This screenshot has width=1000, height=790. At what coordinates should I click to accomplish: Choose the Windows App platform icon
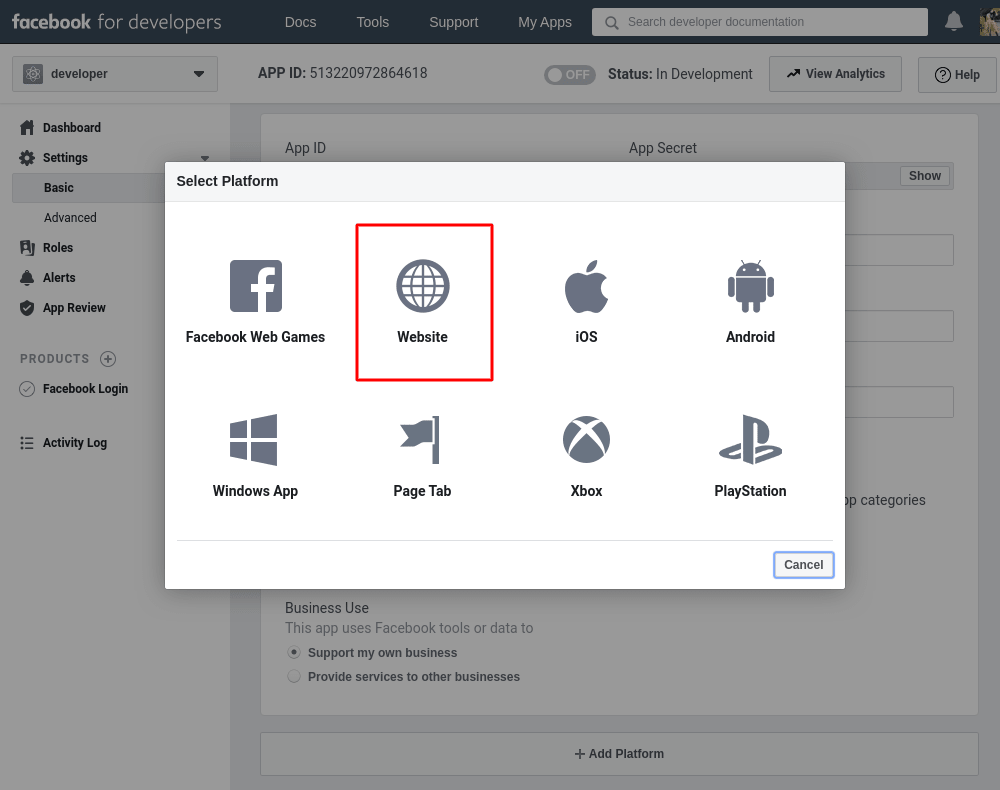(253, 439)
